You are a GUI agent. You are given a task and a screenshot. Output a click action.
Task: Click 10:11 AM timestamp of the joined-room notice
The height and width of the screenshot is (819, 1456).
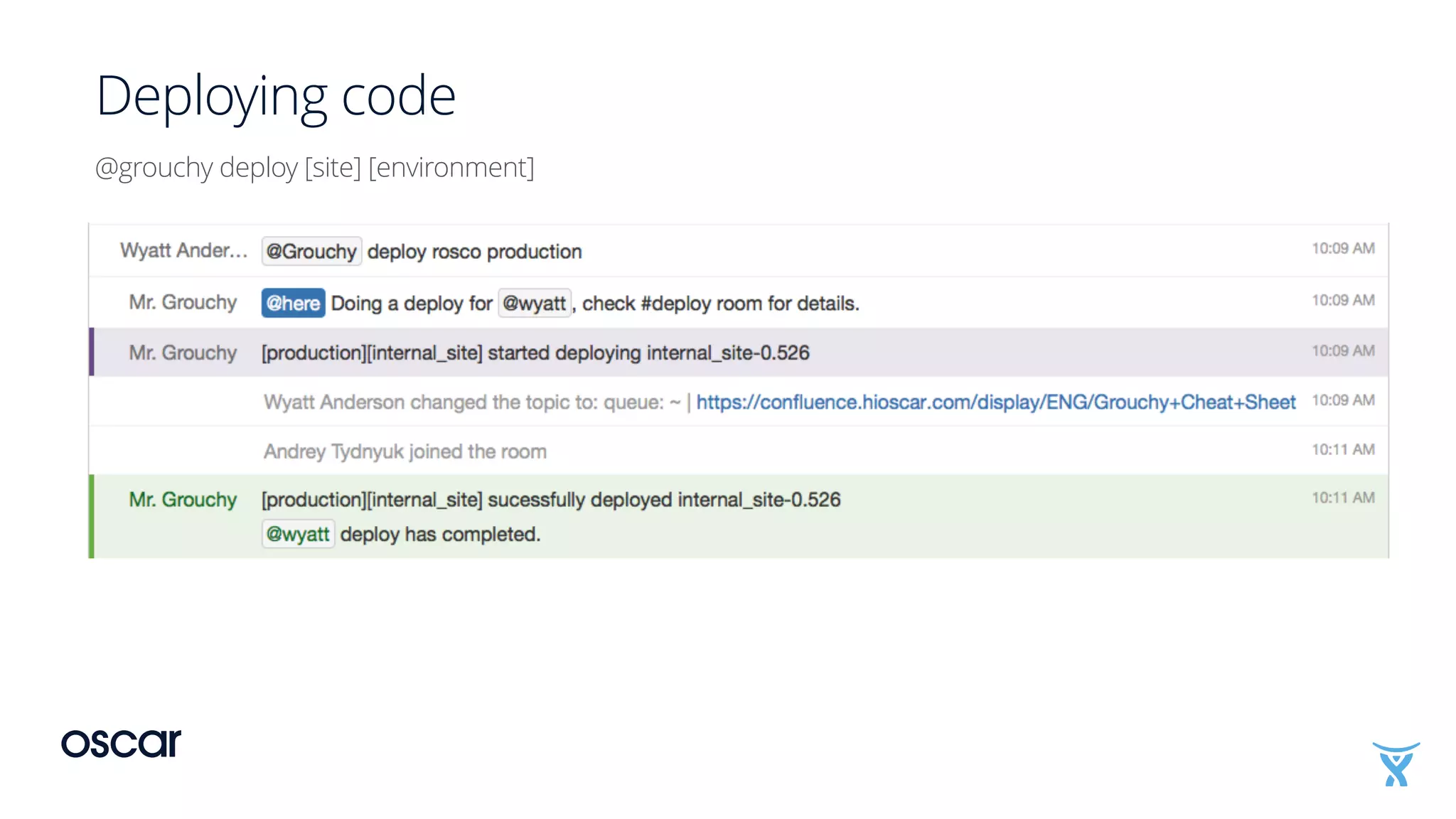pos(1343,449)
